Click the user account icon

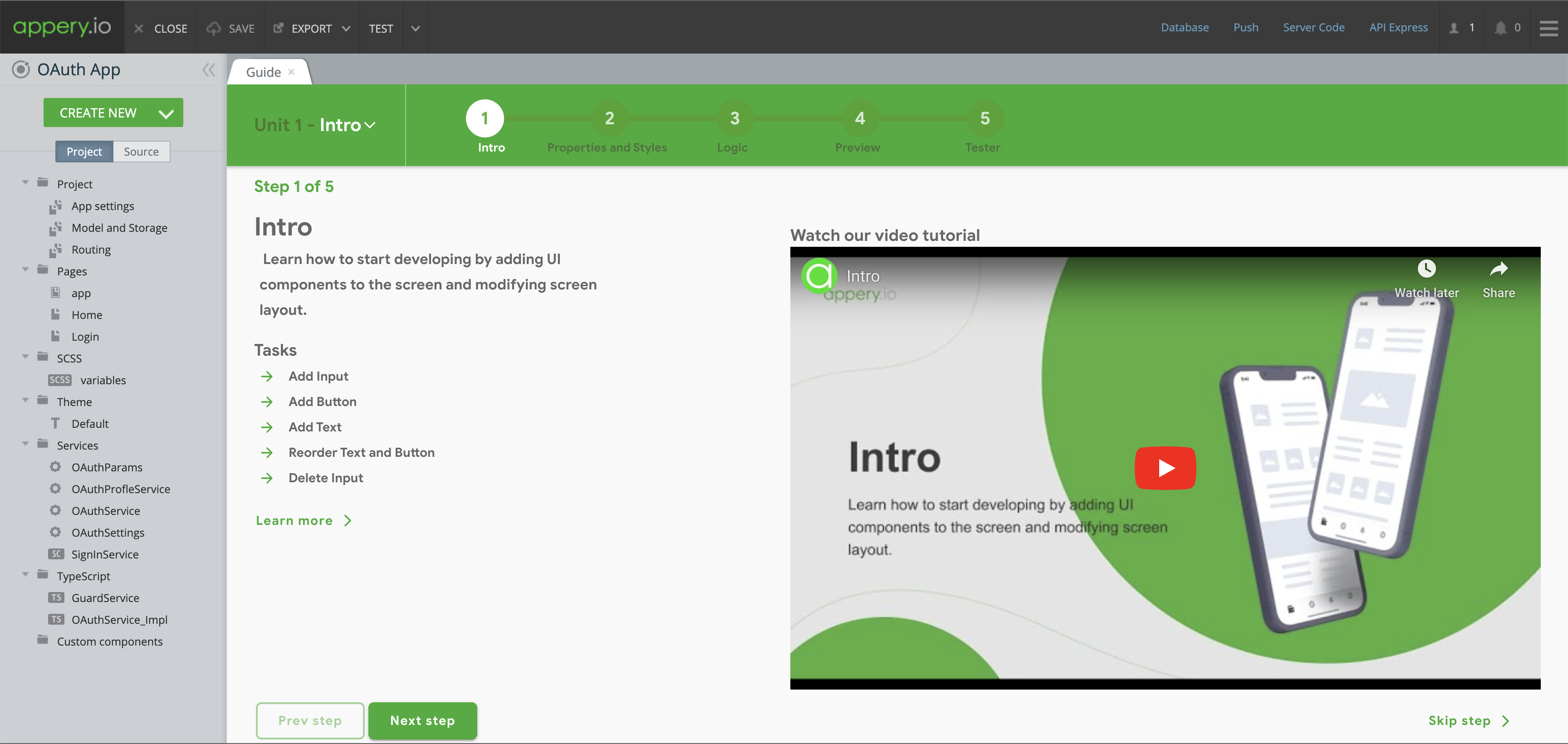[1454, 28]
